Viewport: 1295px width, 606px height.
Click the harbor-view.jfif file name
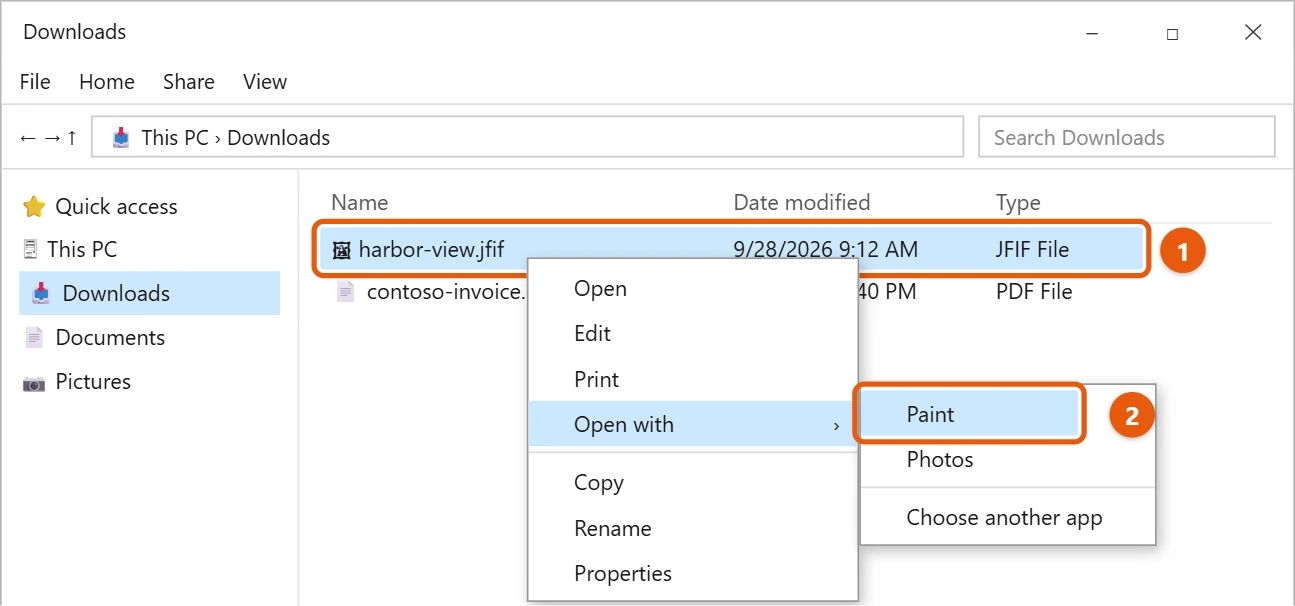pos(432,250)
